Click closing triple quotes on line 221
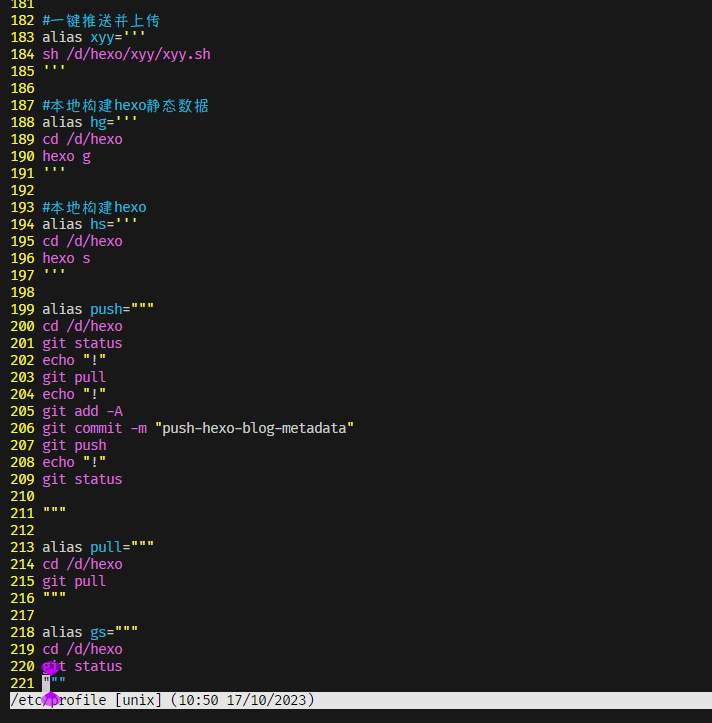This screenshot has height=723, width=712. (54, 681)
